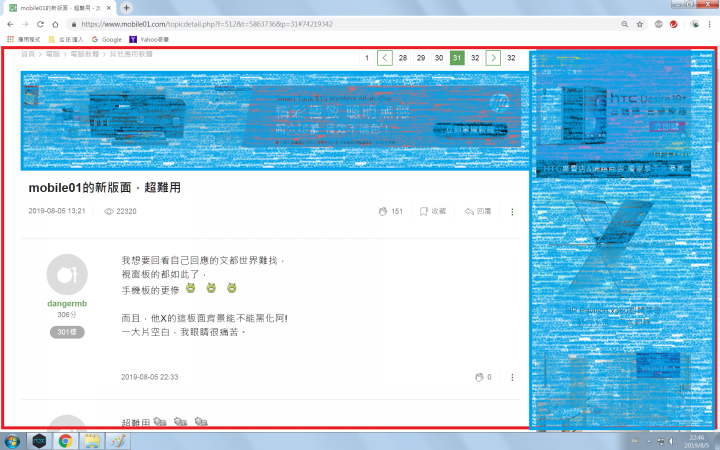
Task: Go to the previous page with left chevron
Action: coord(385,58)
